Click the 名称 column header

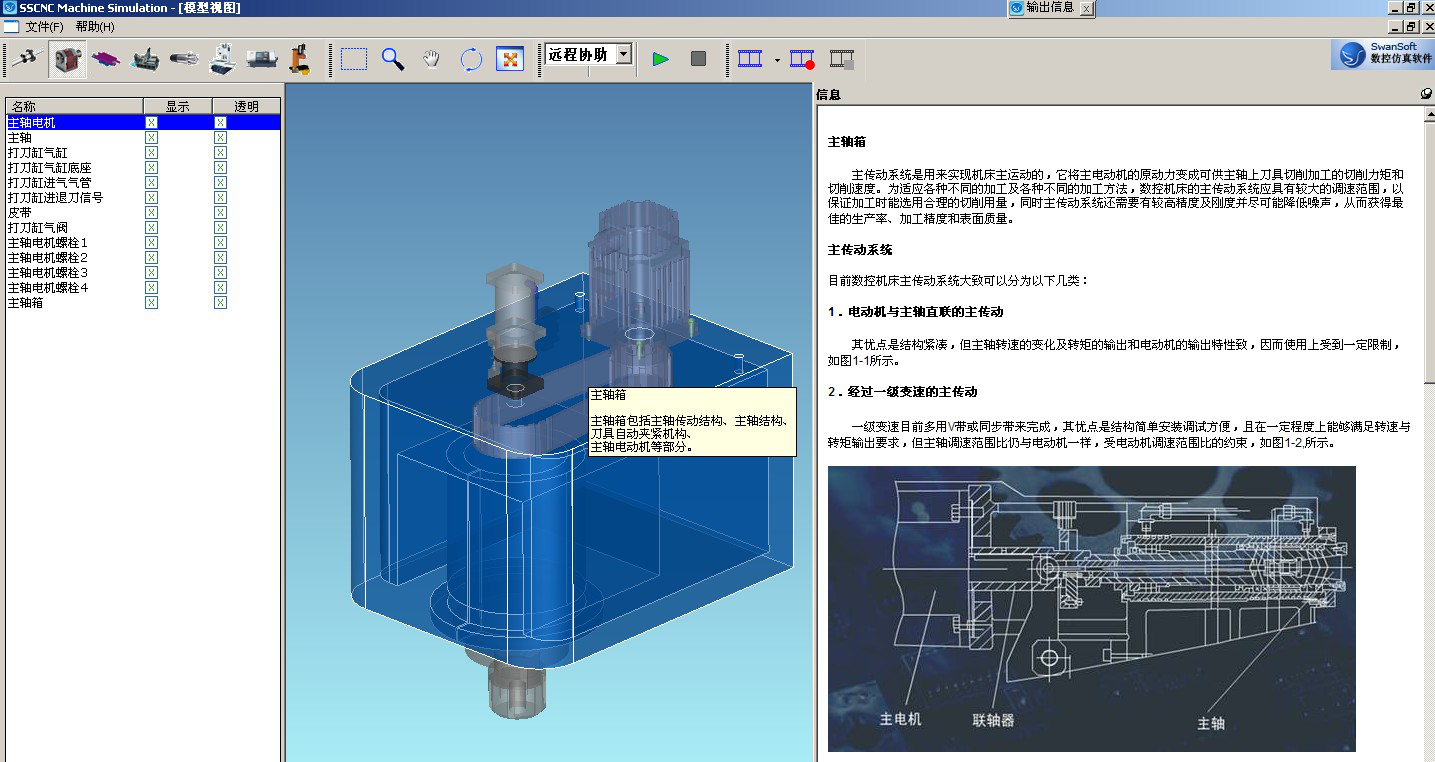click(x=74, y=106)
